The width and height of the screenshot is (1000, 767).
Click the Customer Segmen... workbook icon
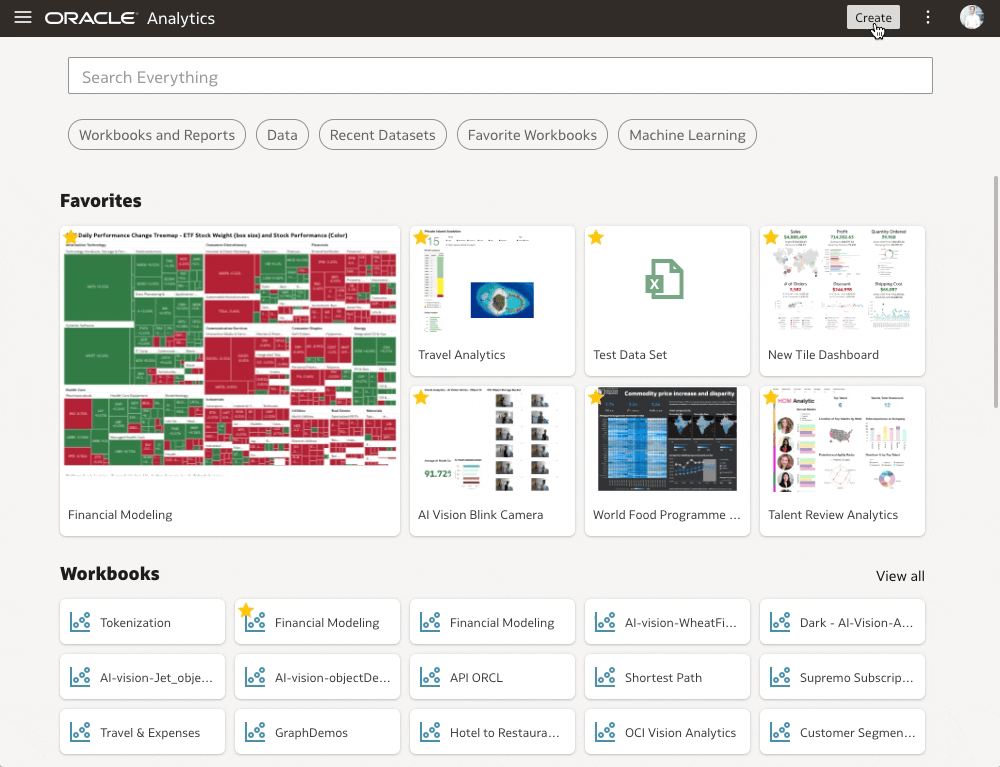click(x=780, y=731)
